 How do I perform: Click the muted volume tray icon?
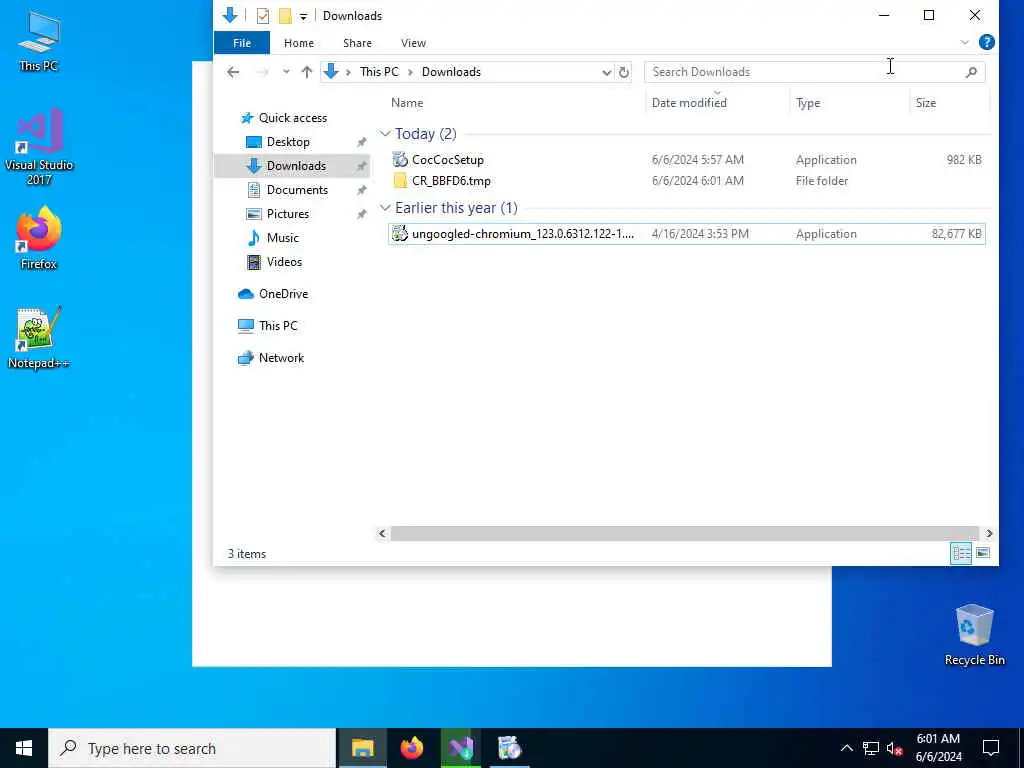[894, 748]
